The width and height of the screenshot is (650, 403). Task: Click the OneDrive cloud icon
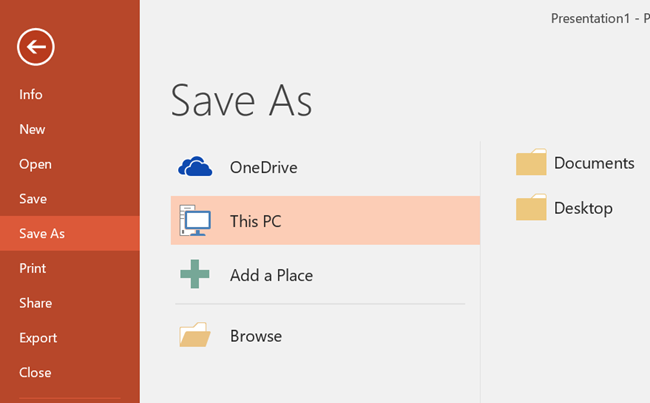pyautogui.click(x=195, y=167)
